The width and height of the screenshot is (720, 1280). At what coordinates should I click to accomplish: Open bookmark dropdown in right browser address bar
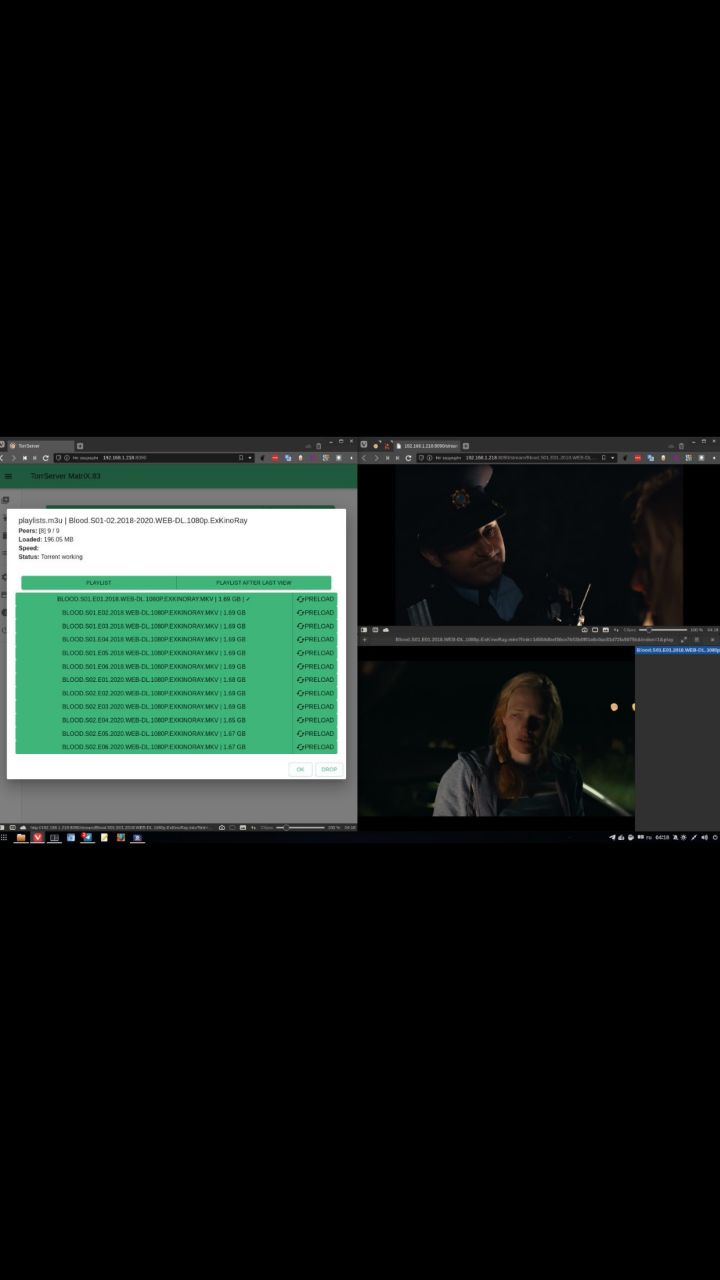point(613,458)
